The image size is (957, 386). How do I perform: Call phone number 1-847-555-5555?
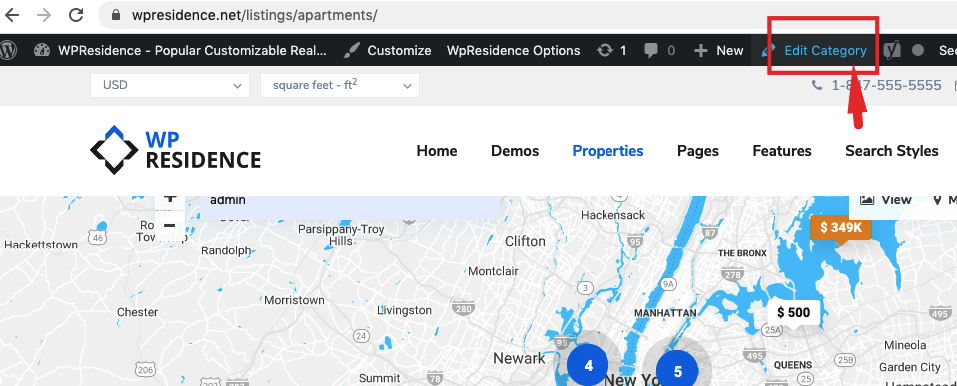(886, 86)
